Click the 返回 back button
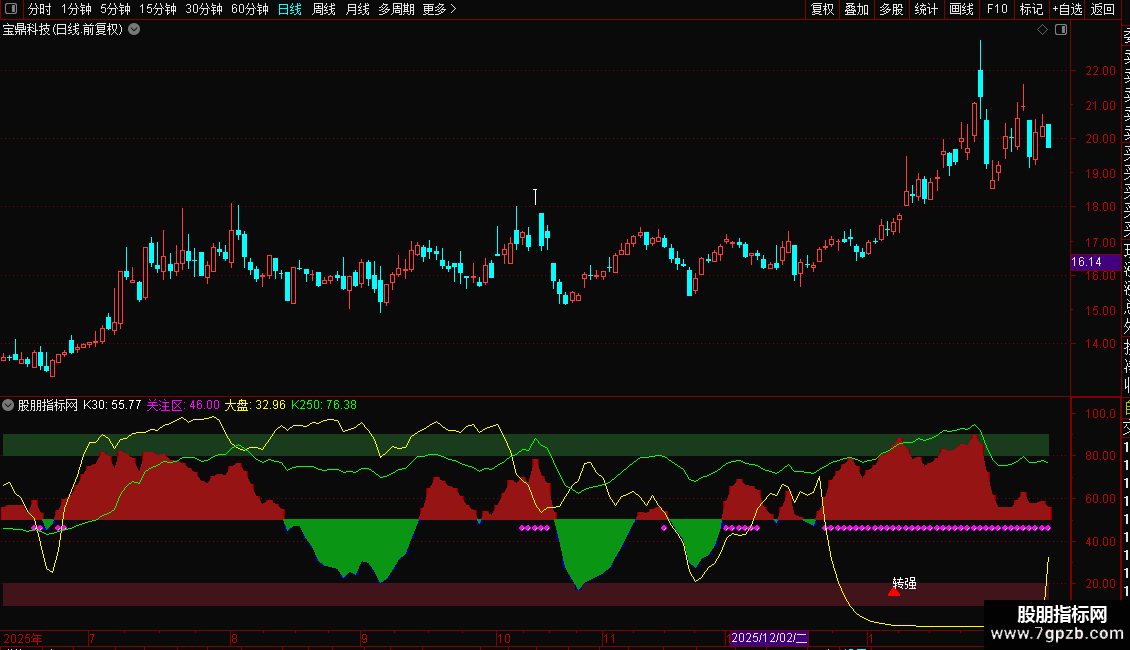 [x=1103, y=9]
